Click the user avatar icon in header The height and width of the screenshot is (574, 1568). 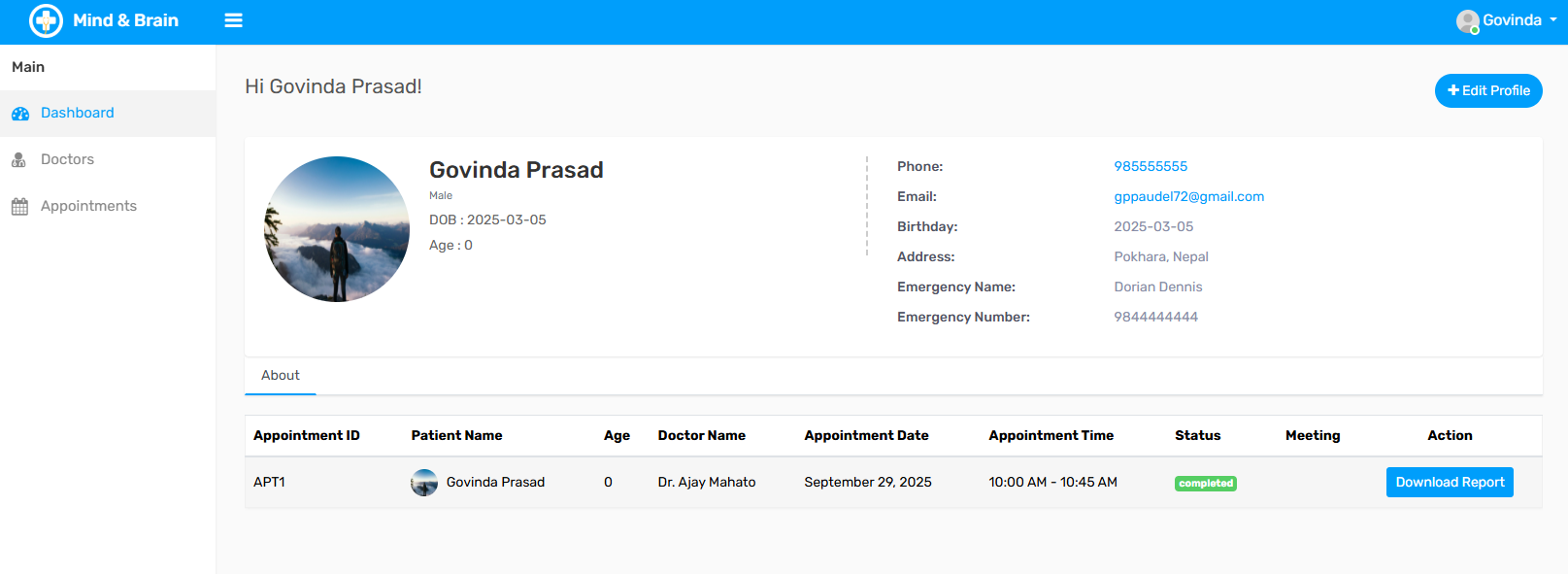[1467, 21]
